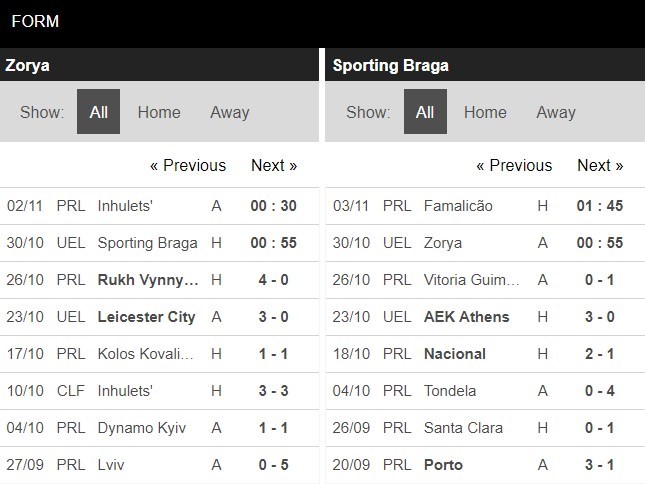Open the Zorya vs Leicester City match row
This screenshot has width=645, height=484.
[159, 317]
